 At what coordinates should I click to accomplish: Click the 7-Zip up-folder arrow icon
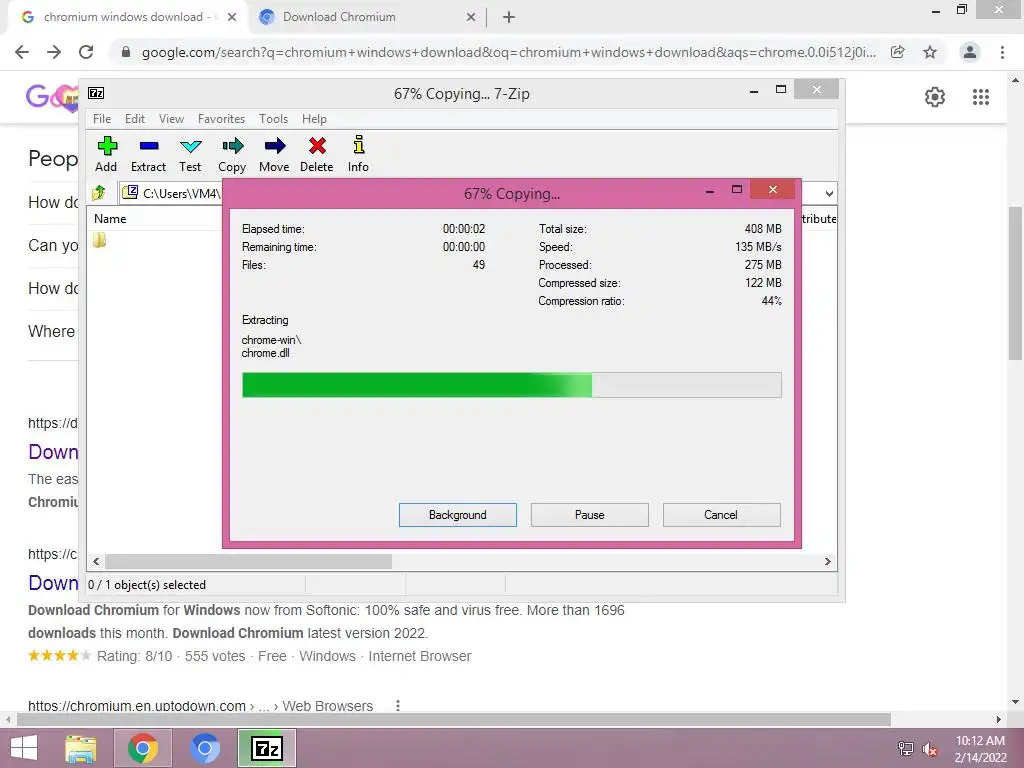tap(99, 193)
